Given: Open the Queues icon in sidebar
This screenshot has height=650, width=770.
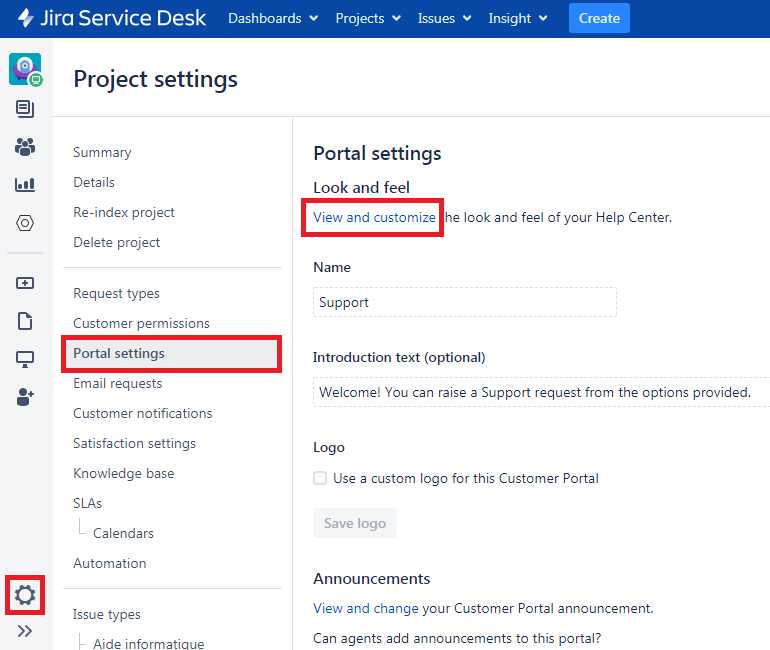Looking at the screenshot, I should [x=25, y=108].
